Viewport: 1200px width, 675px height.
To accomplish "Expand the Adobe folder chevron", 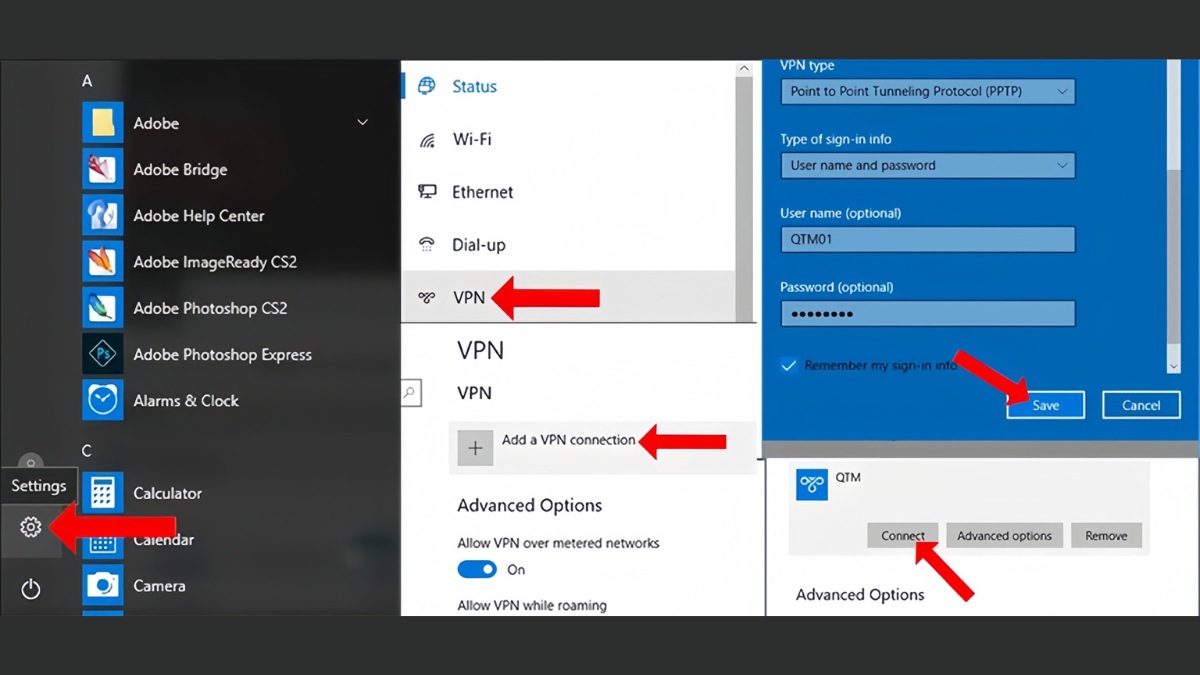I will [362, 123].
